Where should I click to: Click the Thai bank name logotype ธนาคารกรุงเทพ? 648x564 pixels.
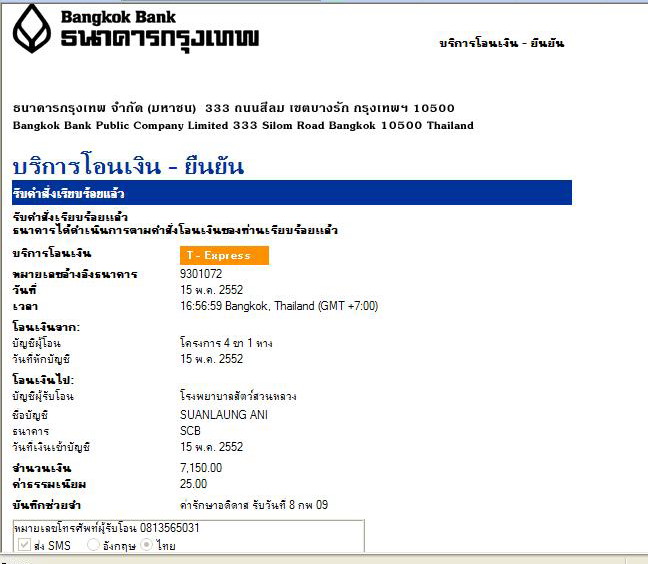click(x=160, y=40)
